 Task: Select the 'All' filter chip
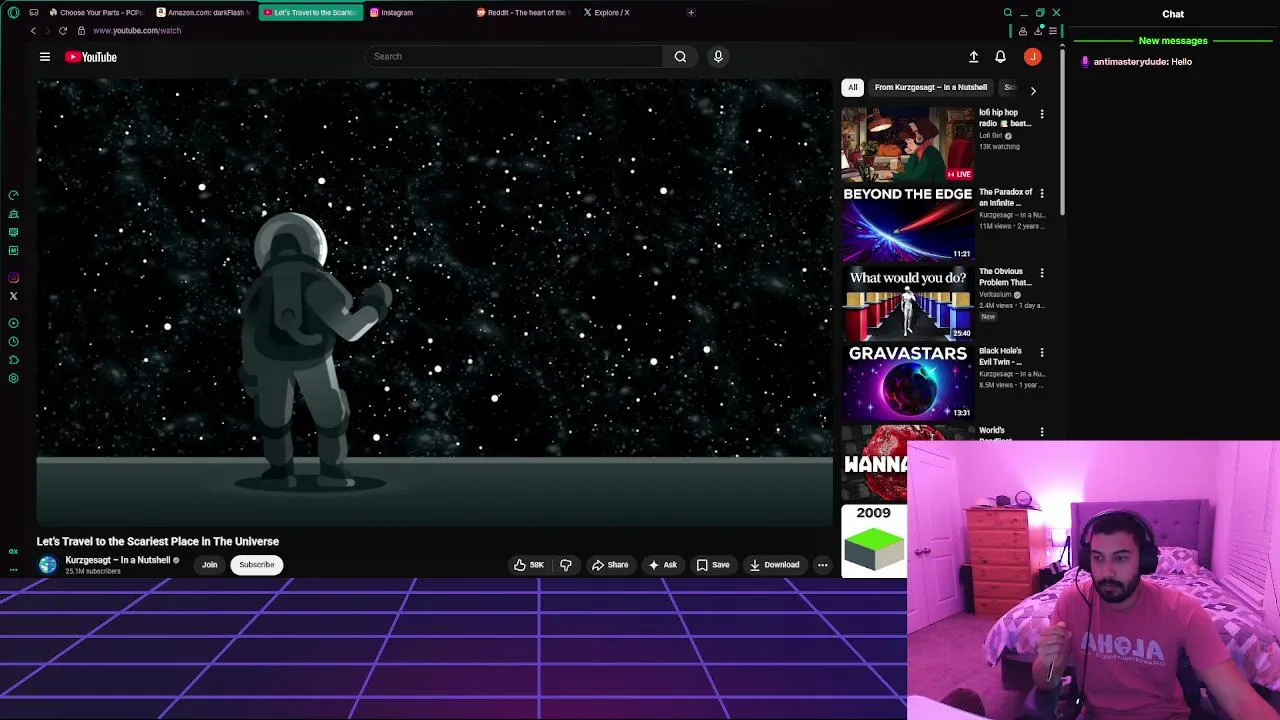[x=853, y=87]
